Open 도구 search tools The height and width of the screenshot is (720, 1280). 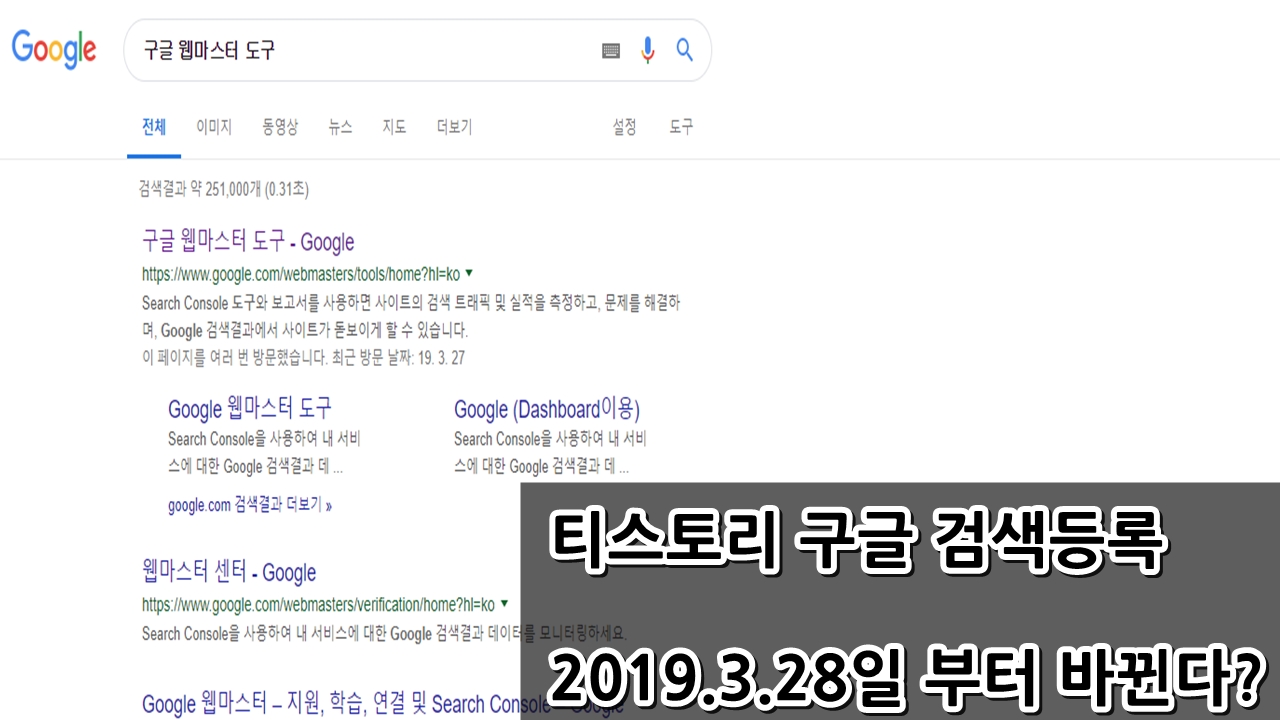[x=681, y=127]
